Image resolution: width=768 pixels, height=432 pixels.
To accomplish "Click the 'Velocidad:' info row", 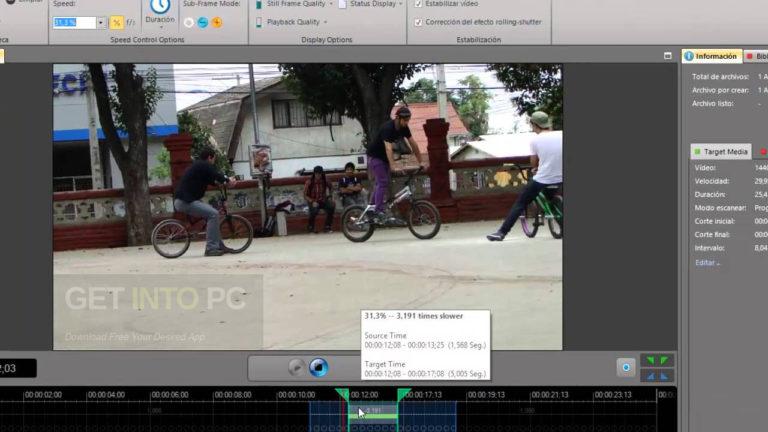I will (730, 181).
